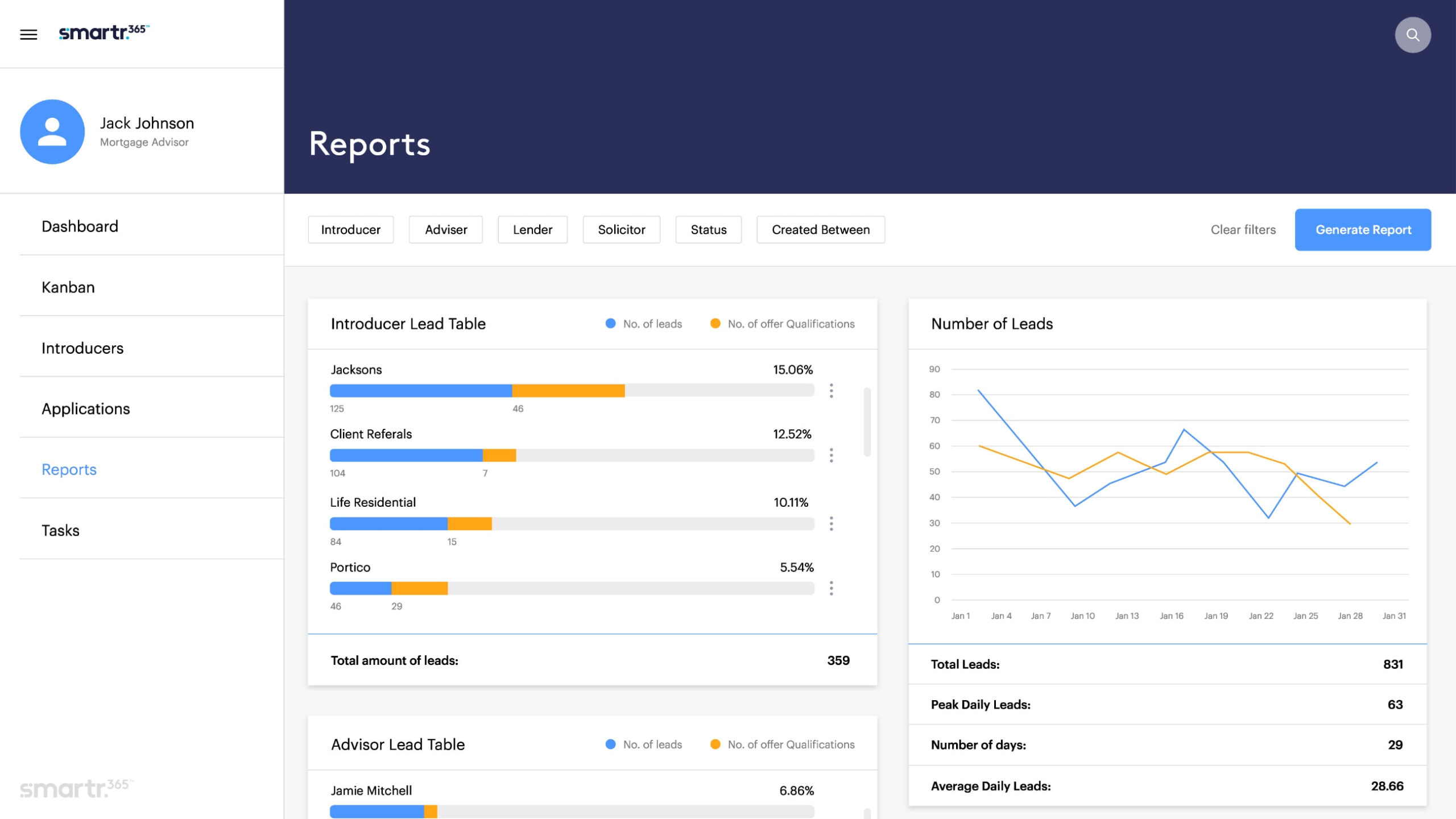
Task: Expand the Lender filter
Action: [x=532, y=230]
